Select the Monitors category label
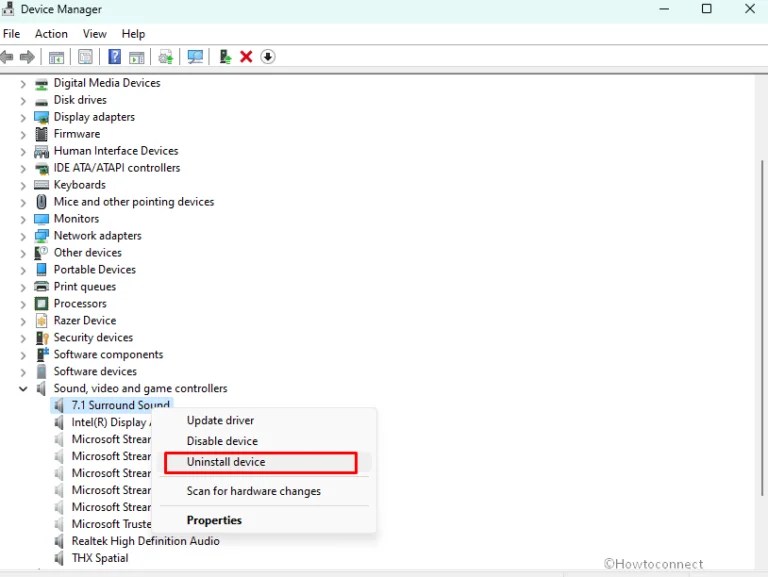This screenshot has height=577, width=768. [x=76, y=219]
